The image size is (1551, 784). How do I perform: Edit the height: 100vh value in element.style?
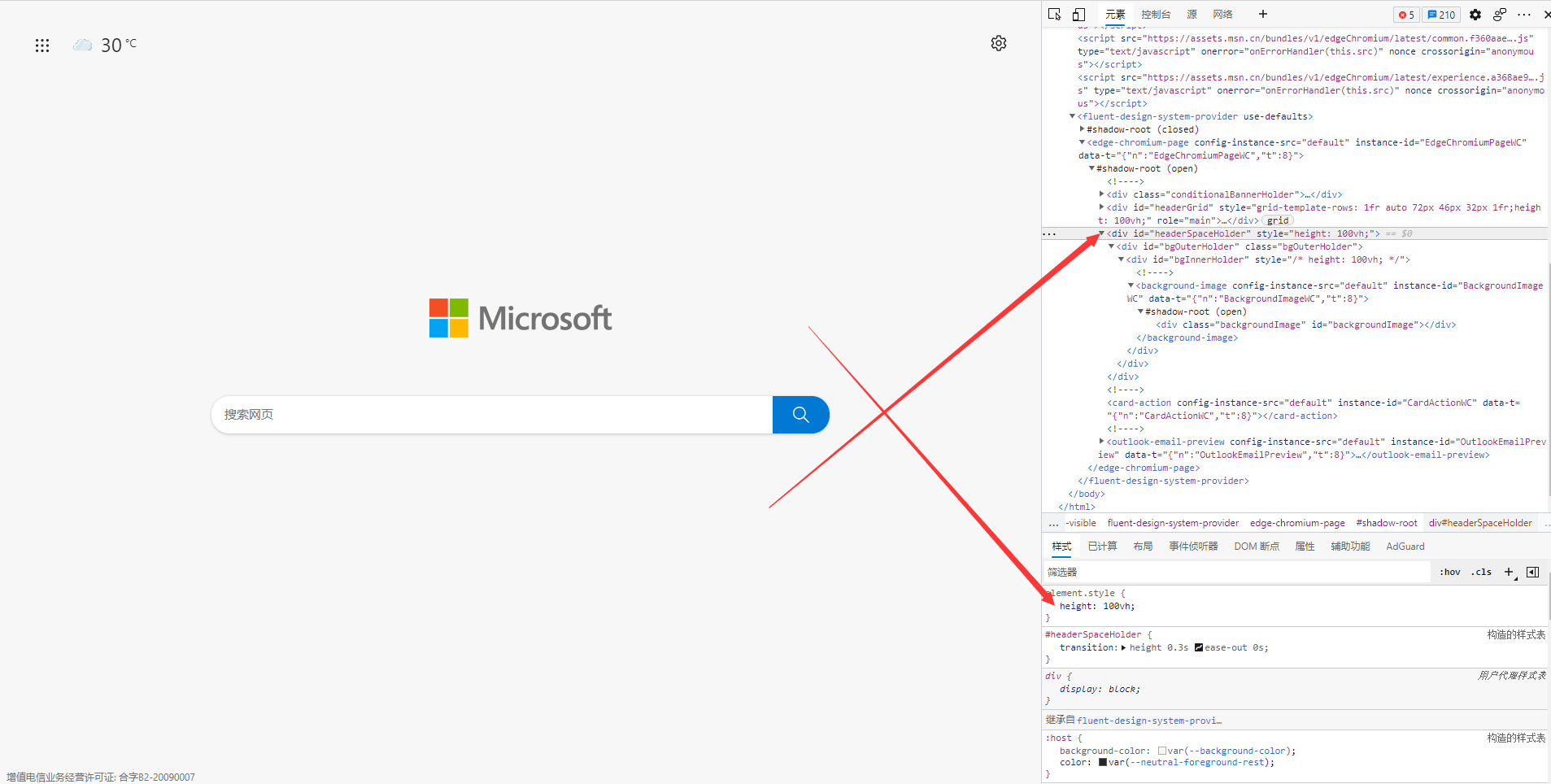(1118, 607)
